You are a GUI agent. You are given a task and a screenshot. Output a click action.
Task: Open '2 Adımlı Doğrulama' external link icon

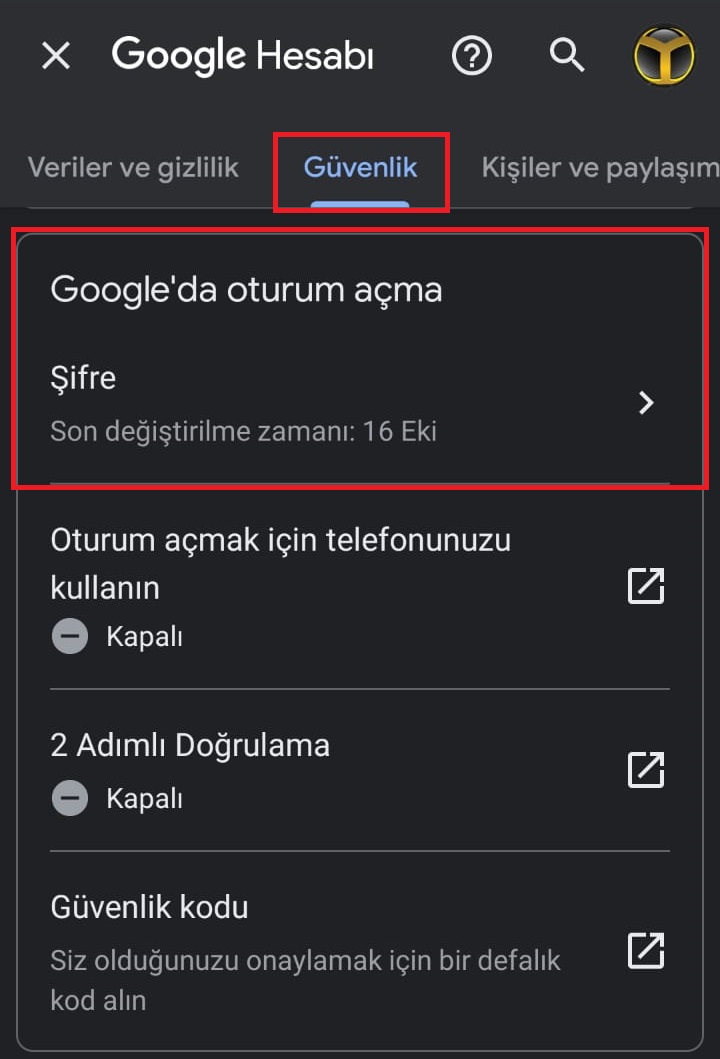pyautogui.click(x=645, y=769)
